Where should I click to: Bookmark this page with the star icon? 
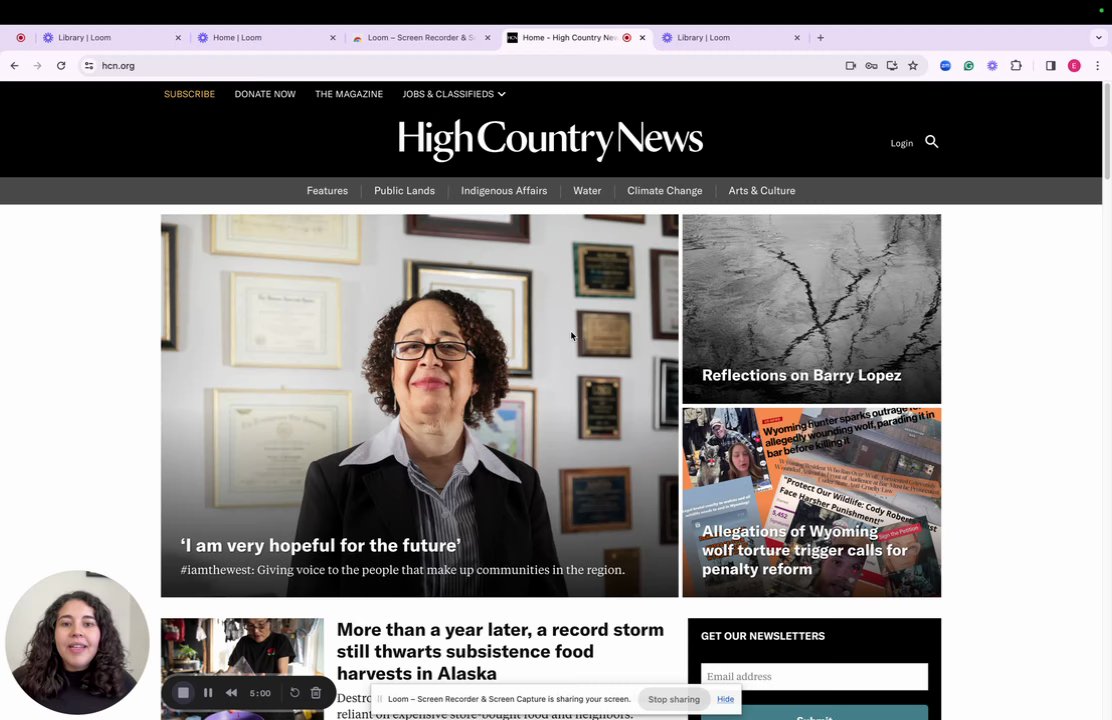[x=913, y=66]
